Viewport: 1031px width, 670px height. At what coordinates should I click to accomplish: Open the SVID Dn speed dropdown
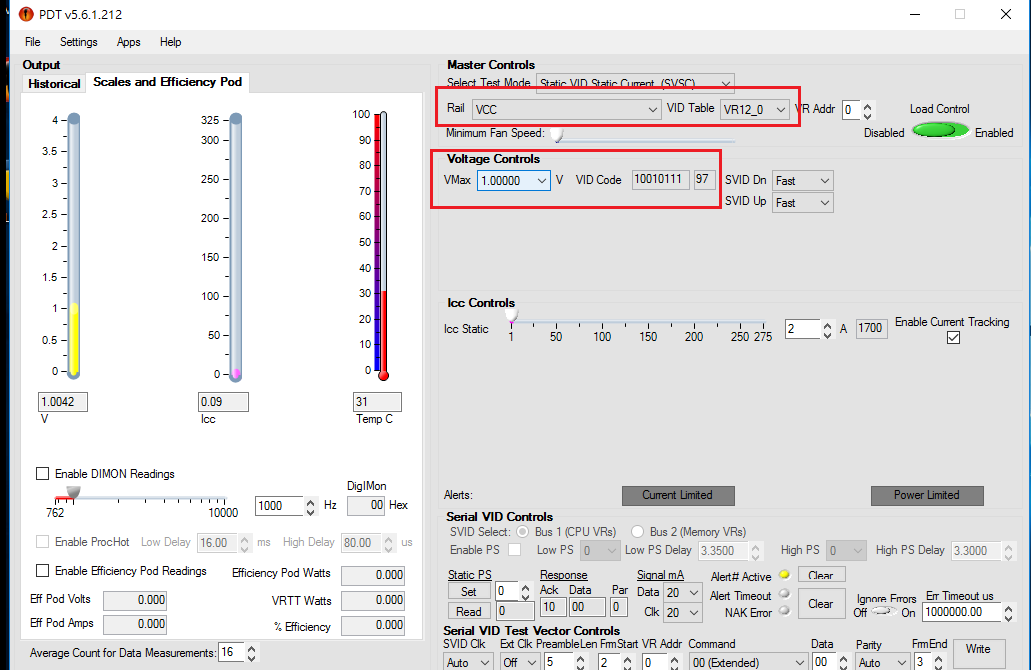(x=802, y=180)
